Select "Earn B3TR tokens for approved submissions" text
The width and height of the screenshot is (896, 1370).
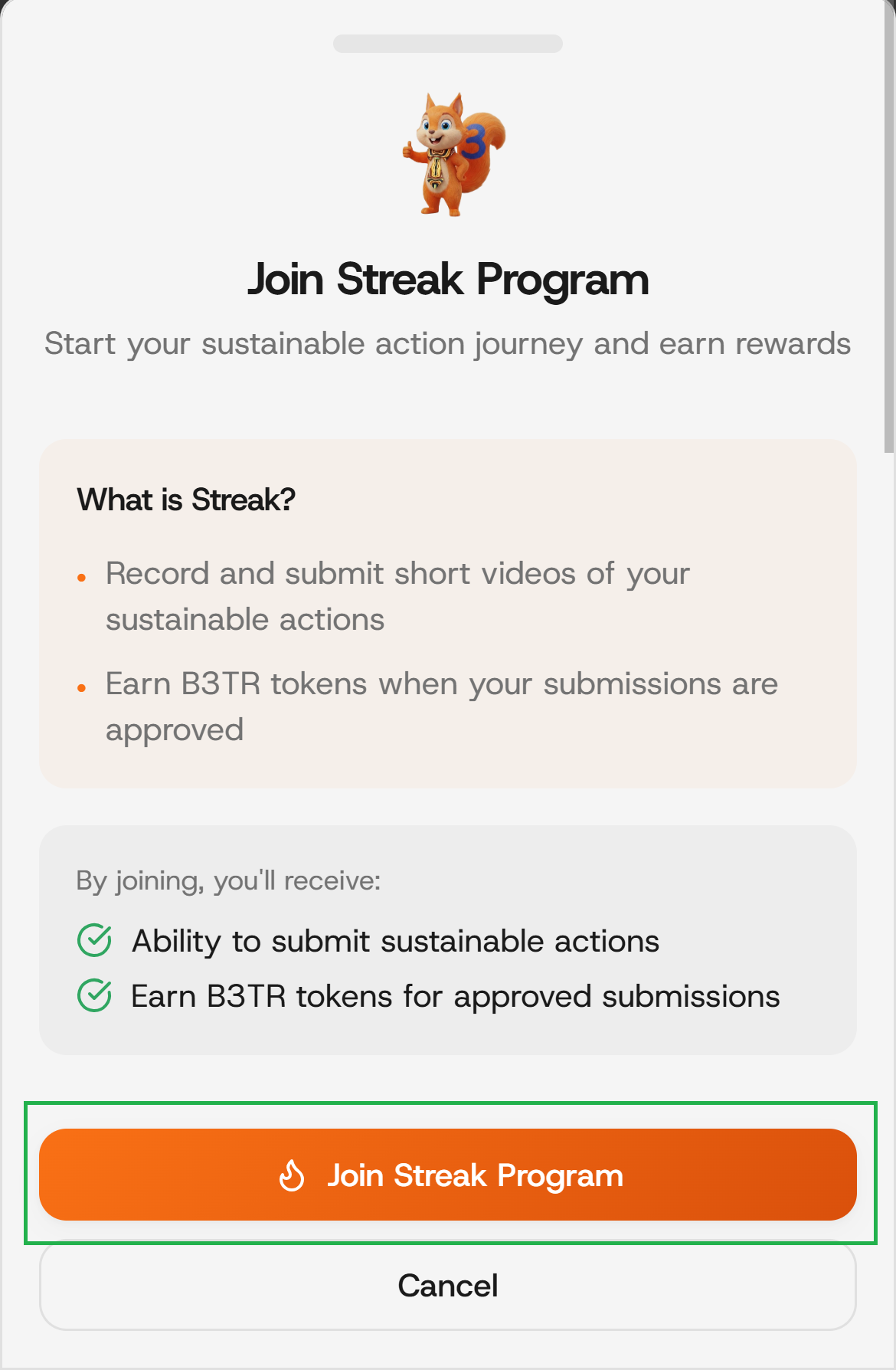[x=456, y=996]
